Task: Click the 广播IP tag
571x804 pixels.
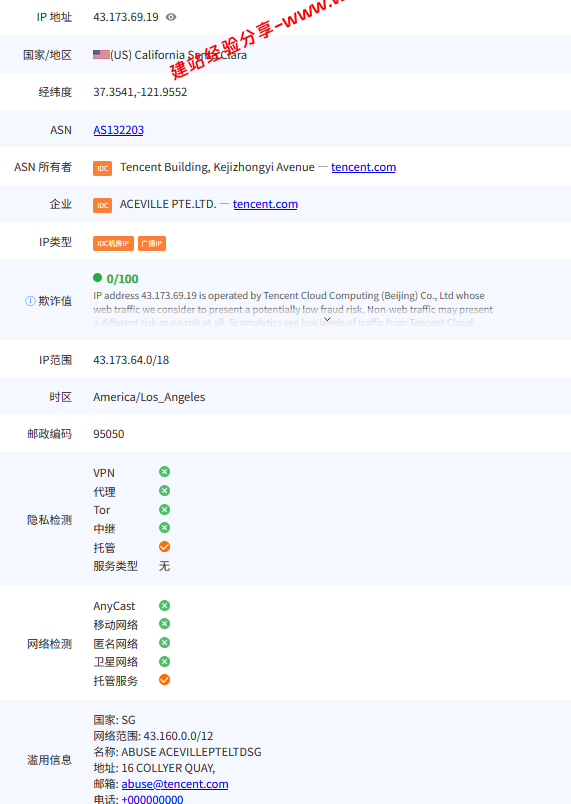Action: point(152,244)
